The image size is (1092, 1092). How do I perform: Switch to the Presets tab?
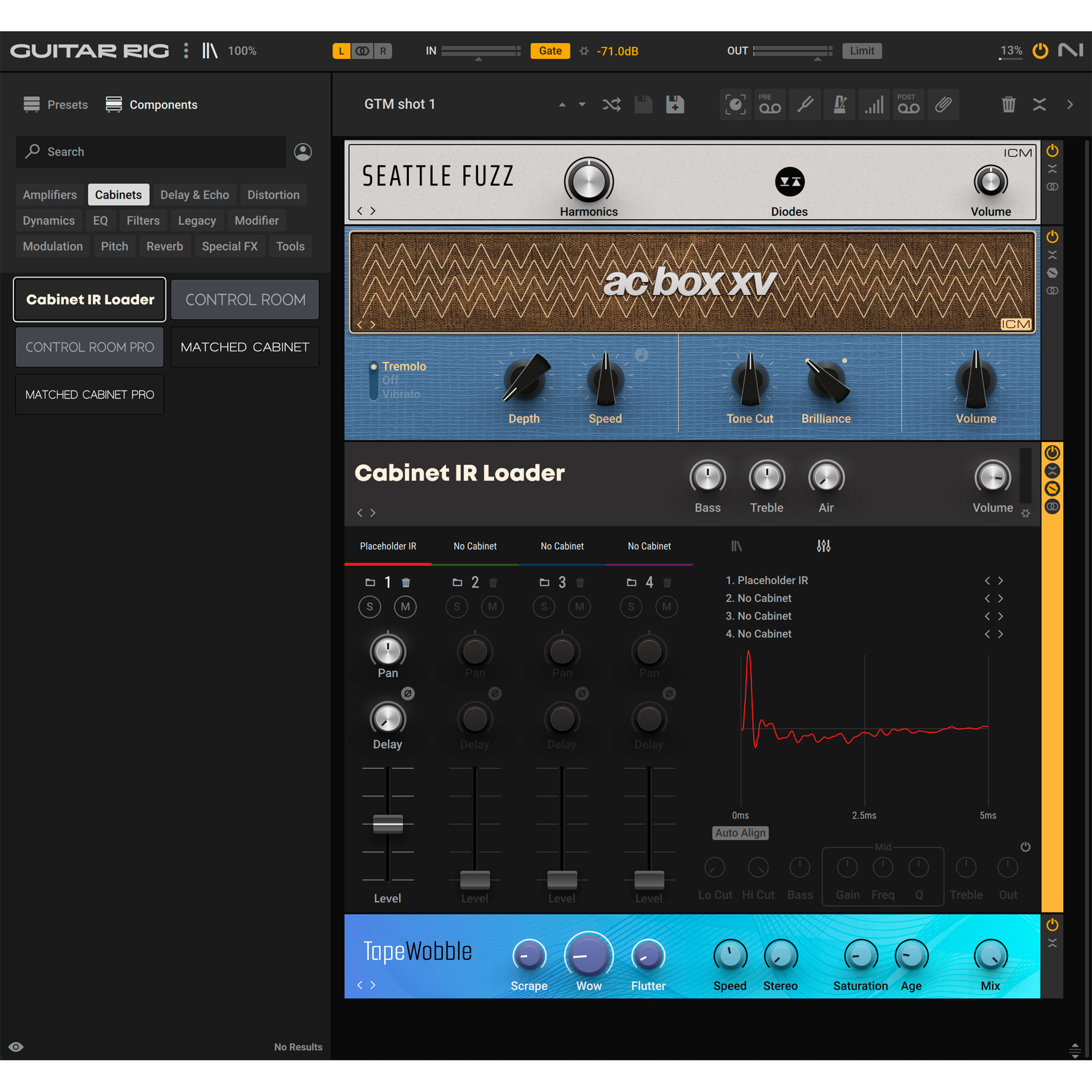(55, 104)
